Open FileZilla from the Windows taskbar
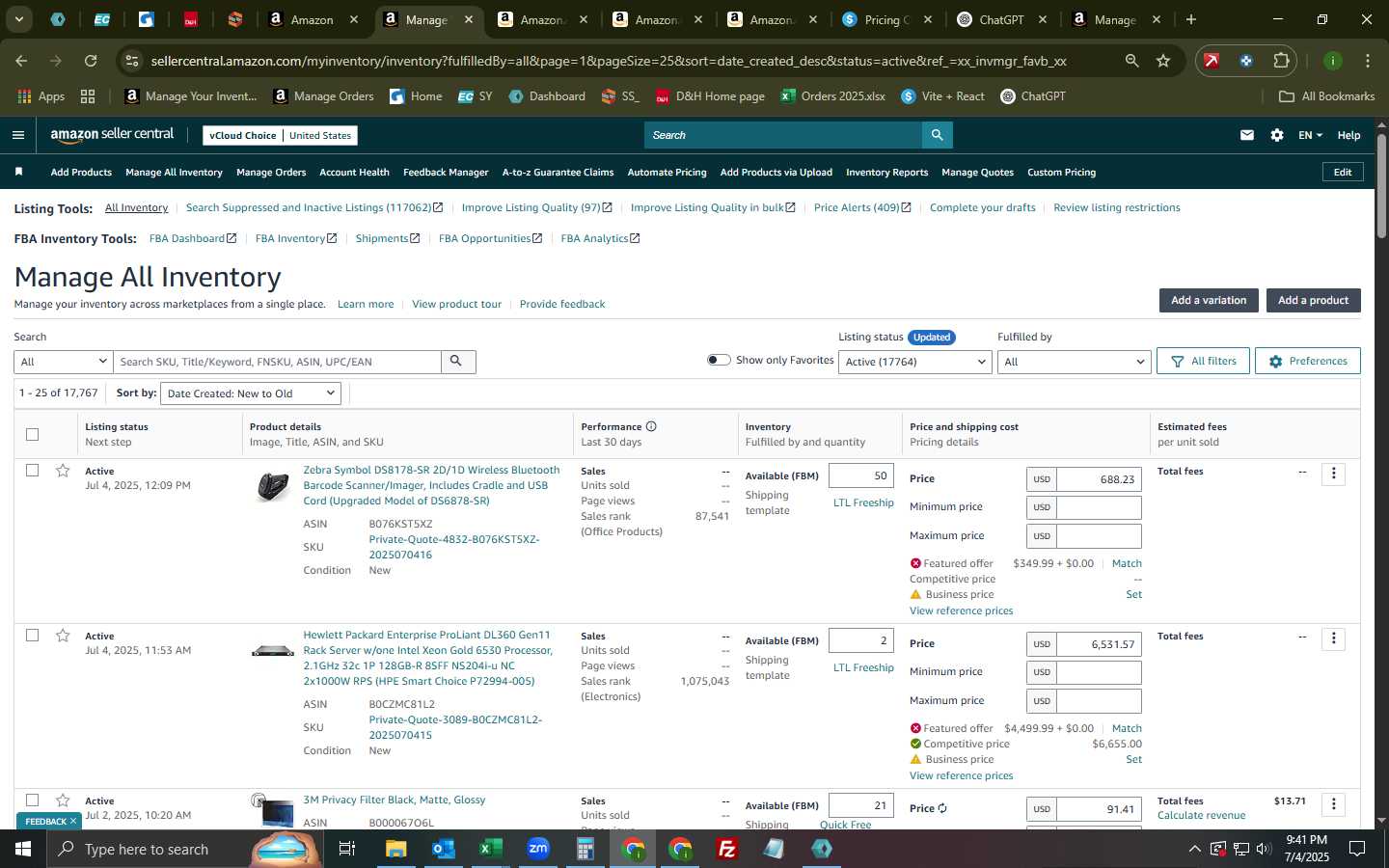Screen dimensions: 1389x868 coord(727,849)
